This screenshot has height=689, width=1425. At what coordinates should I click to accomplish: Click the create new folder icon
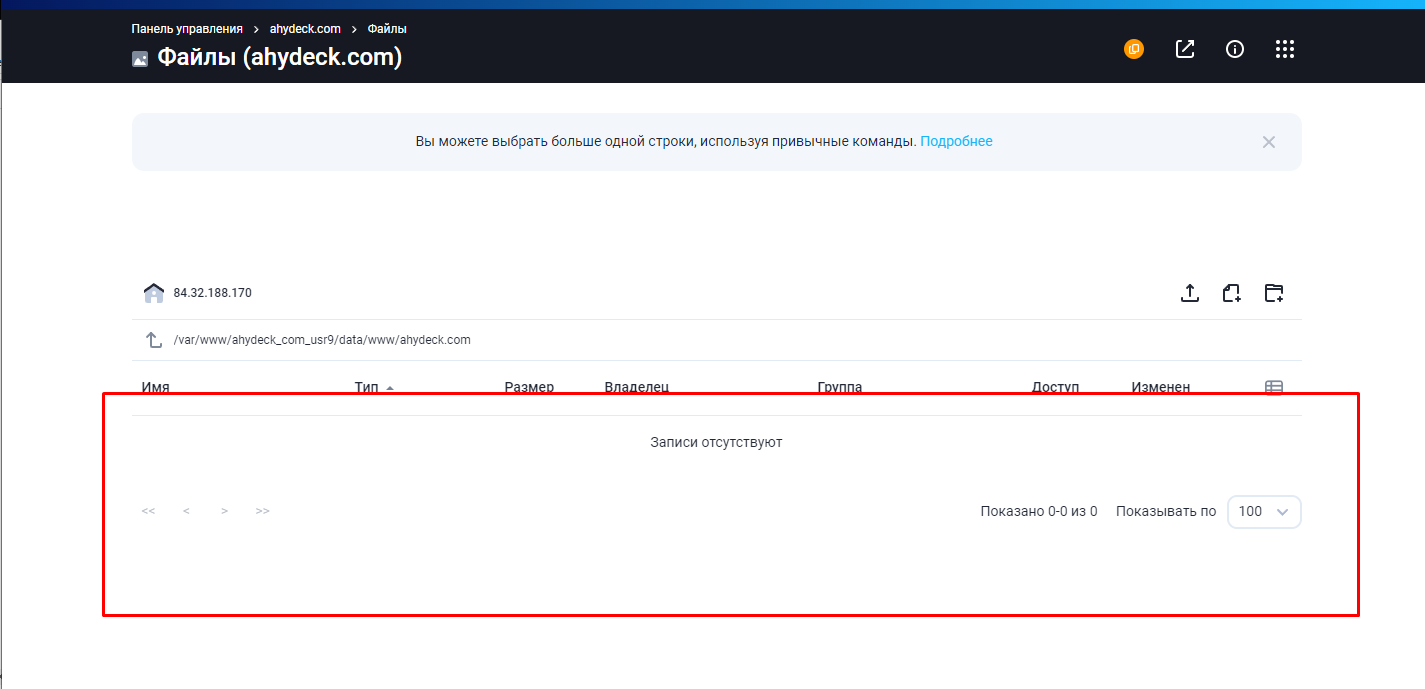(1274, 293)
